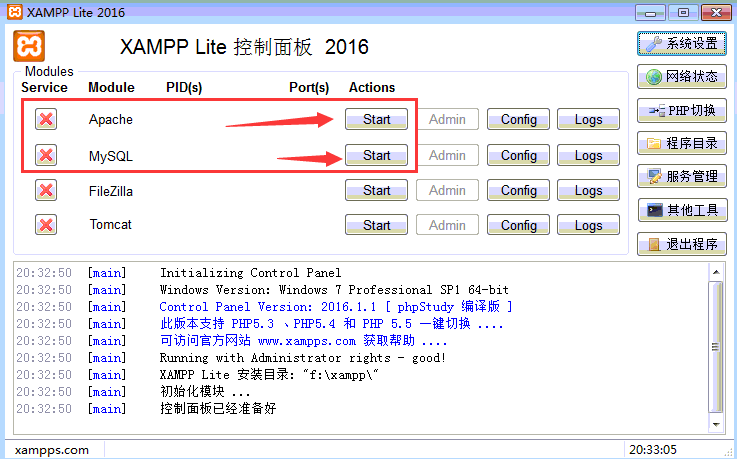The width and height of the screenshot is (737, 459).
Task: Open the PHP切换 version switcher
Action: coord(682,110)
